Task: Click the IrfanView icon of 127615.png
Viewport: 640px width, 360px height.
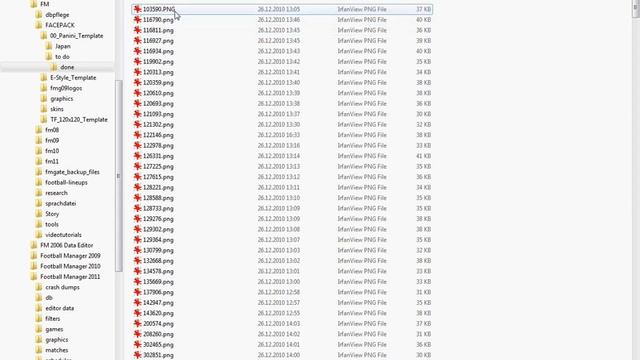Action: 138,177
